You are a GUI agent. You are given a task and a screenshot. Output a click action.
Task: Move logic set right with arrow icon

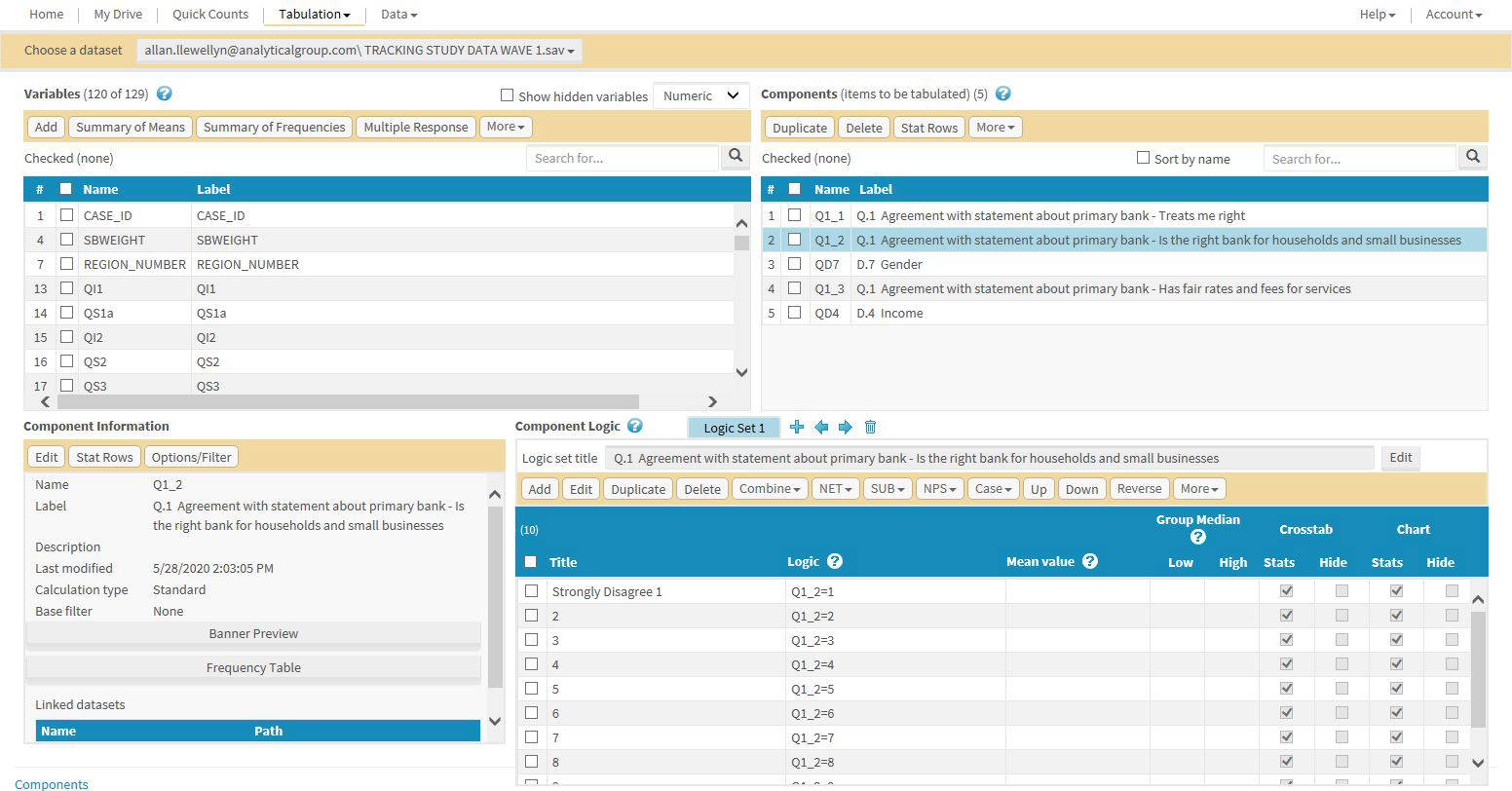click(846, 427)
